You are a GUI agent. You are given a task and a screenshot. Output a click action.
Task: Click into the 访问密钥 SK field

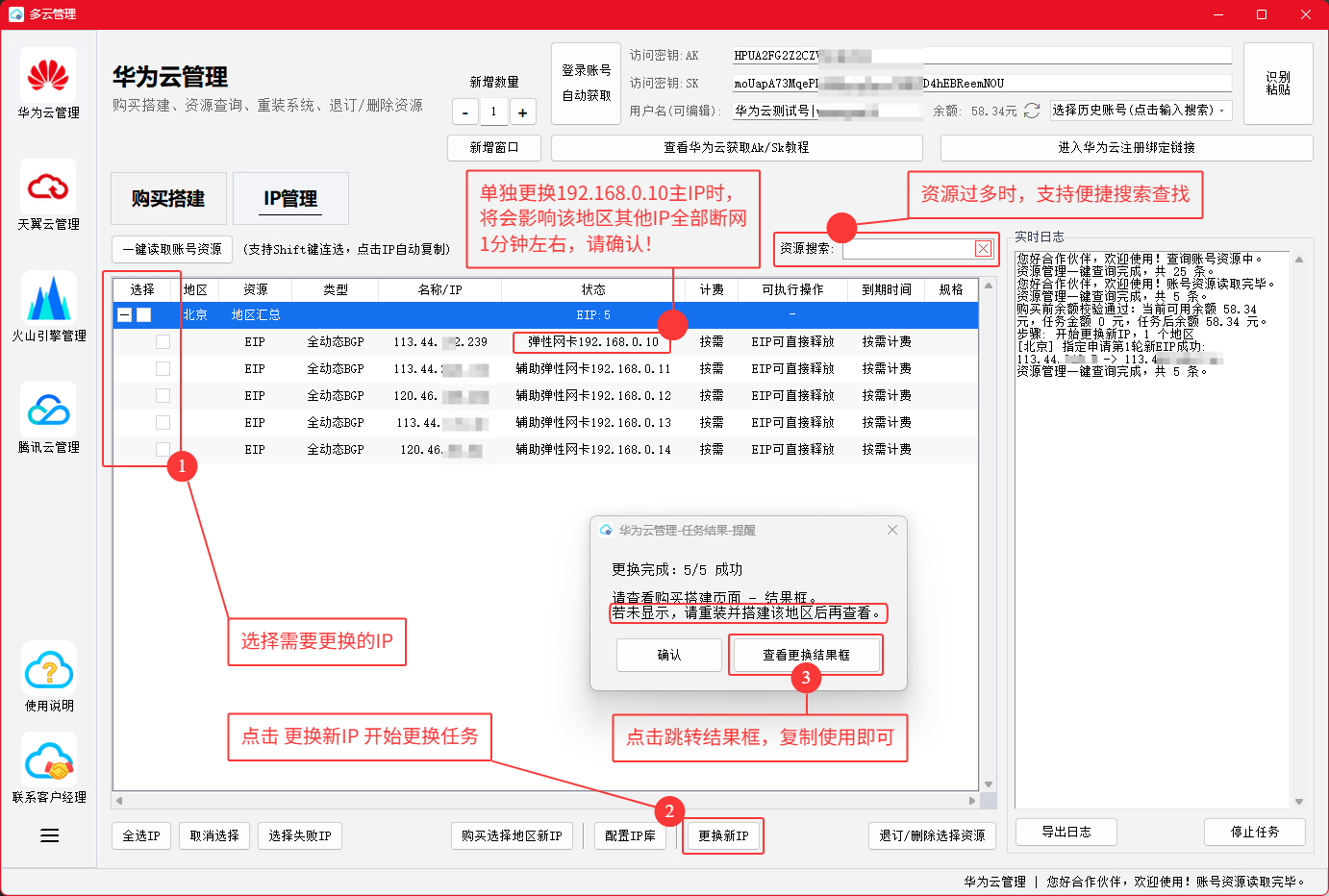981,84
